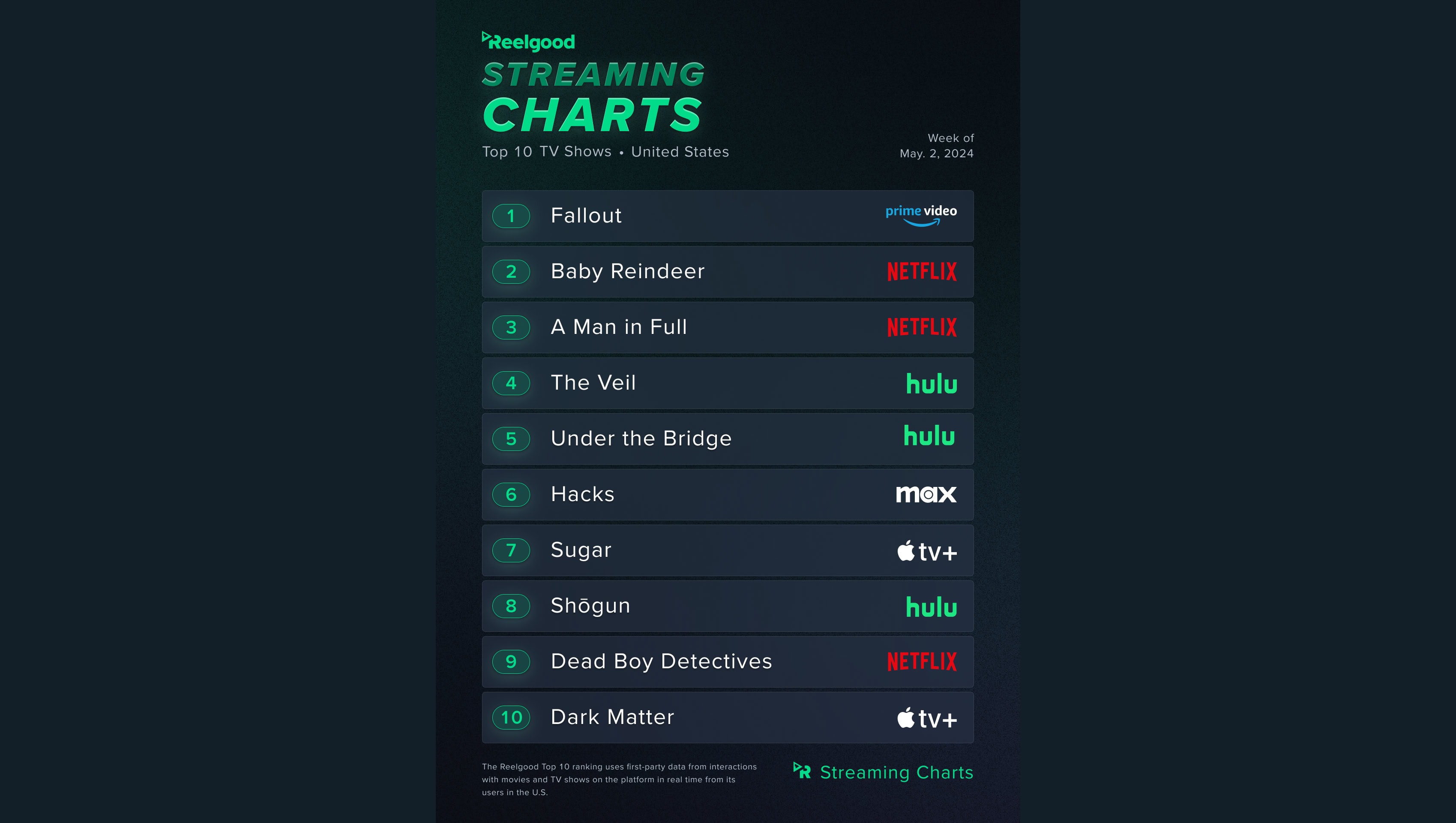Click the Netflix logo in the A Man in Full row
Viewport: 1456px width, 823px height.
pos(921,327)
